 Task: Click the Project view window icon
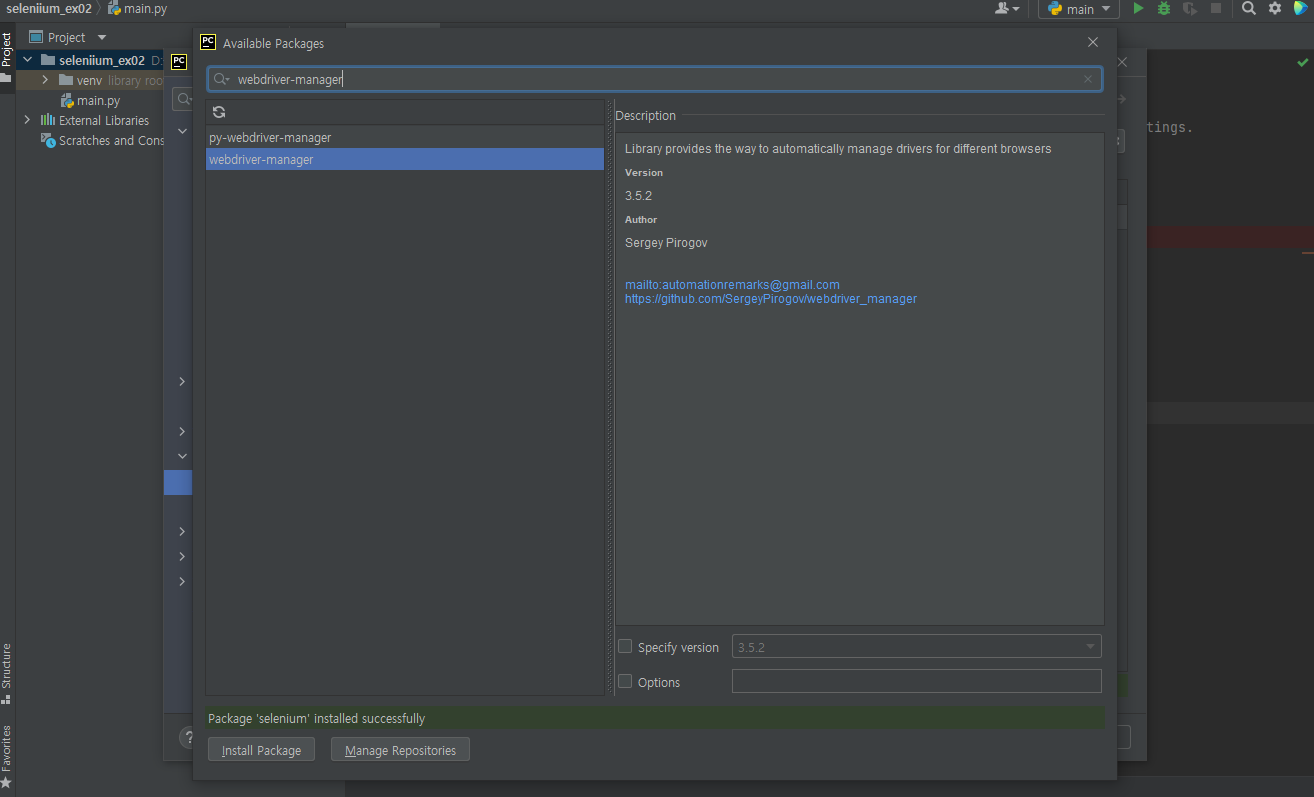point(36,37)
